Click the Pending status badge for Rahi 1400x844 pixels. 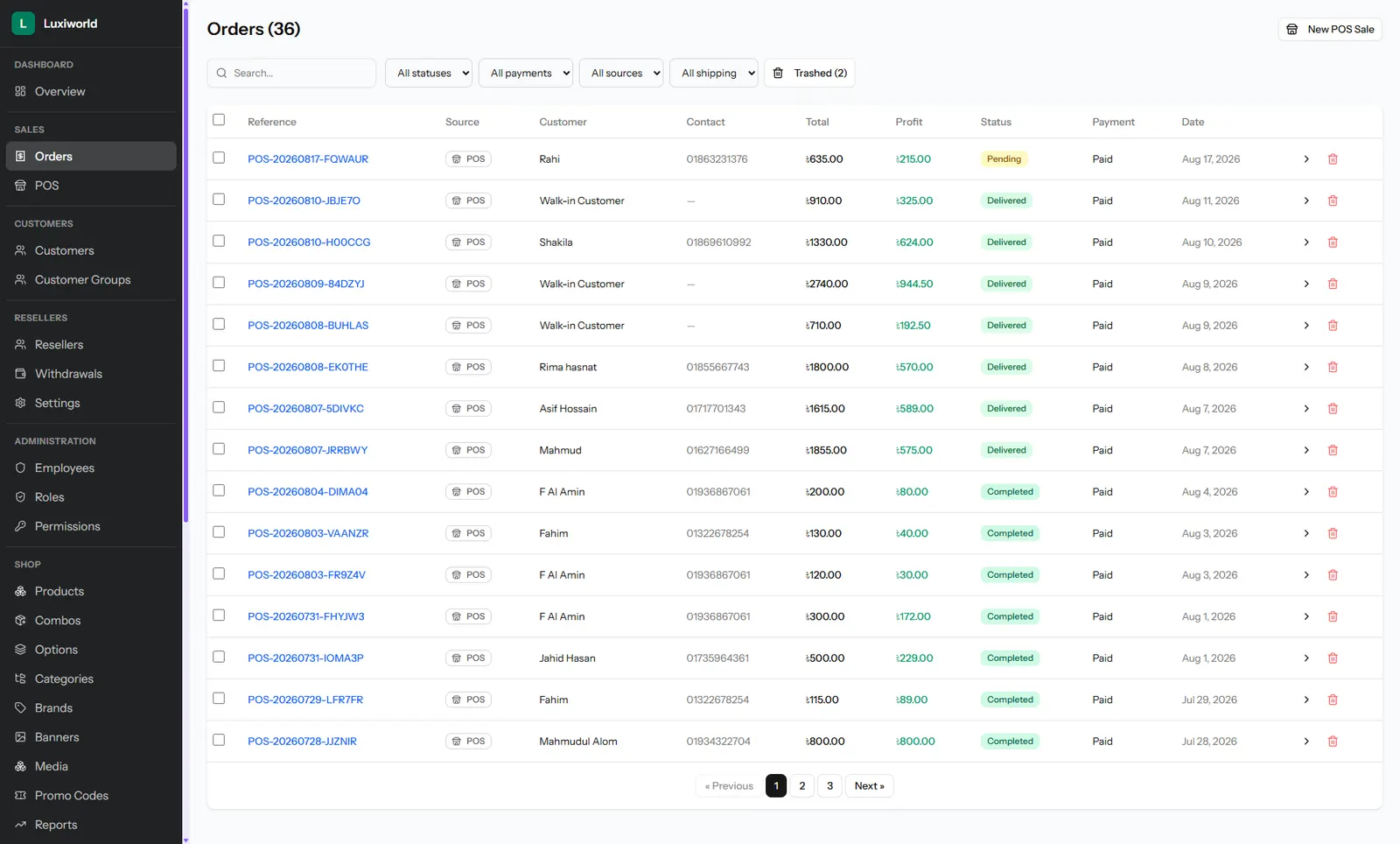(x=1004, y=159)
